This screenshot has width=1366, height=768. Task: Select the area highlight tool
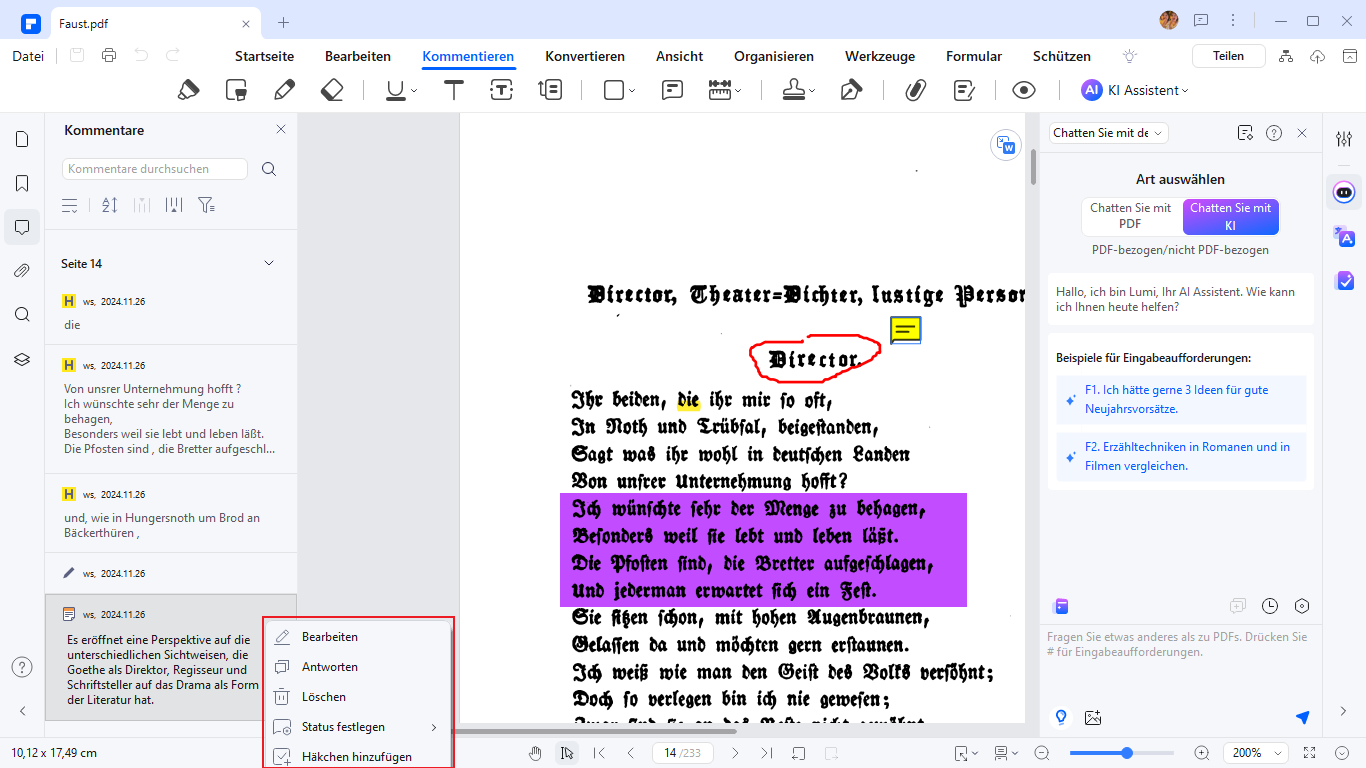pyautogui.click(x=236, y=90)
